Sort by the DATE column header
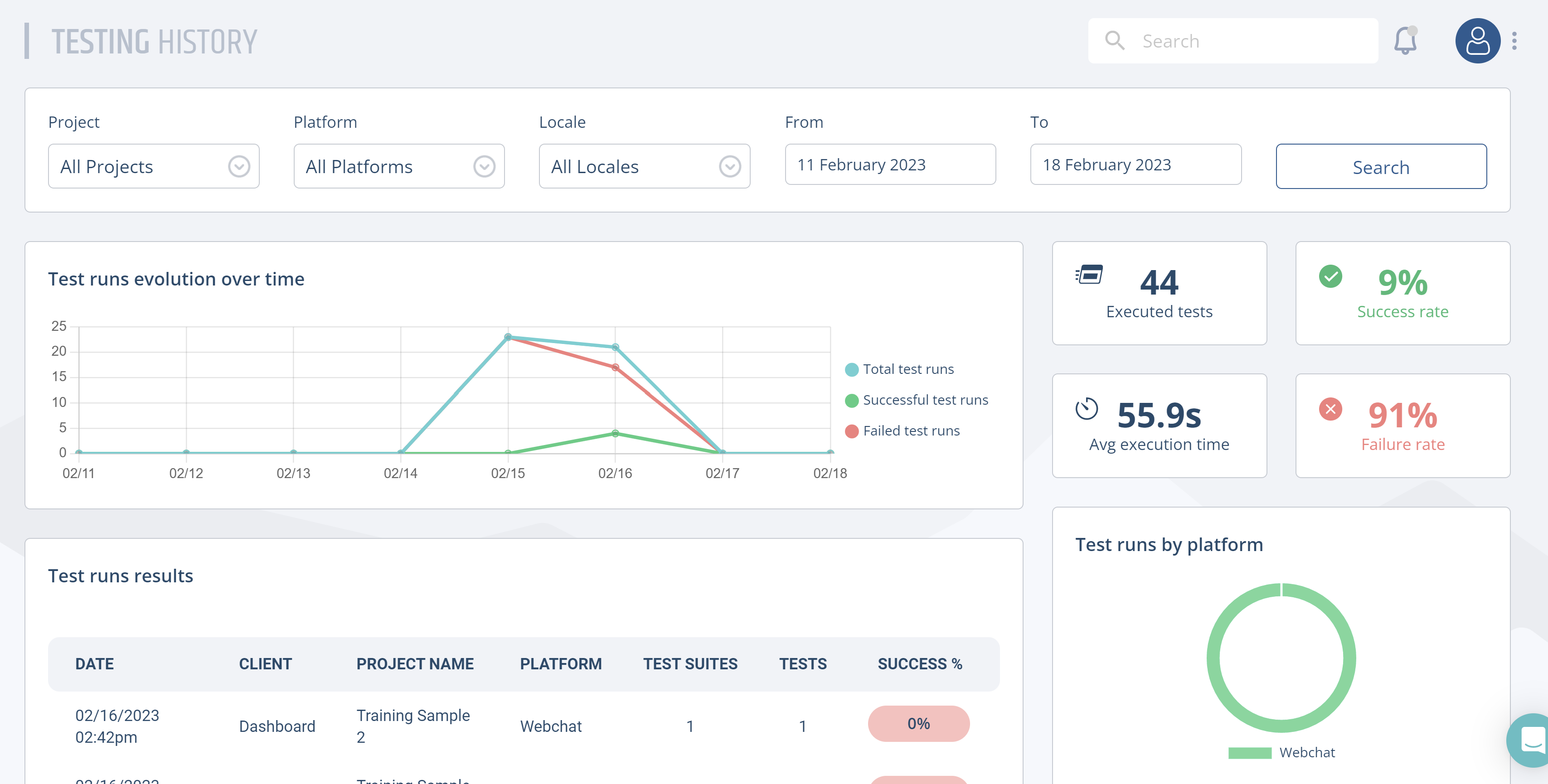 [94, 664]
